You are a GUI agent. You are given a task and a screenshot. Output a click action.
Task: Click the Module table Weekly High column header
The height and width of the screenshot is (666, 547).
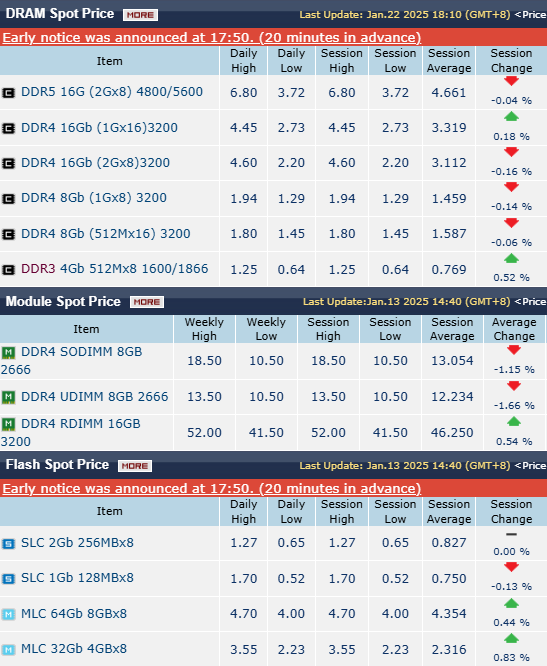pos(204,329)
